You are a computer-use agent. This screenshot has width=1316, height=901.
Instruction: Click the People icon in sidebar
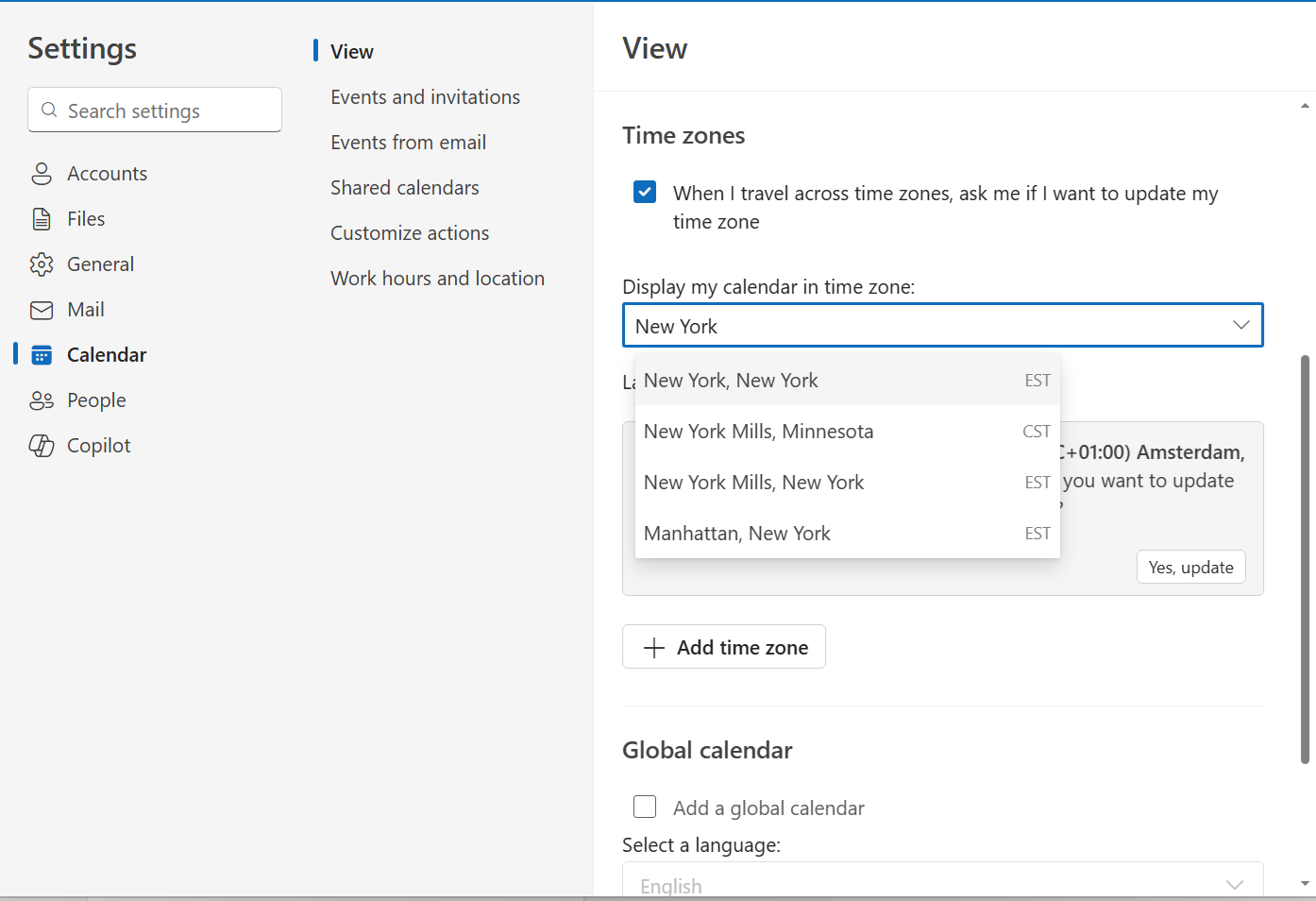[42, 400]
